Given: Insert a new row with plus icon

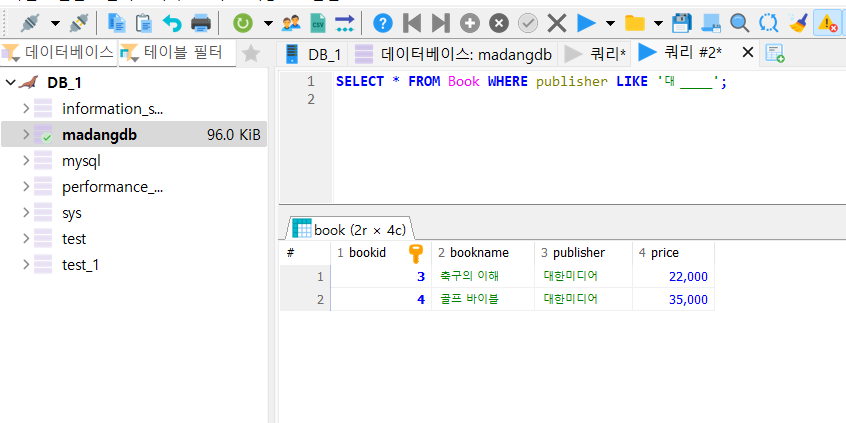Looking at the screenshot, I should coord(469,23).
